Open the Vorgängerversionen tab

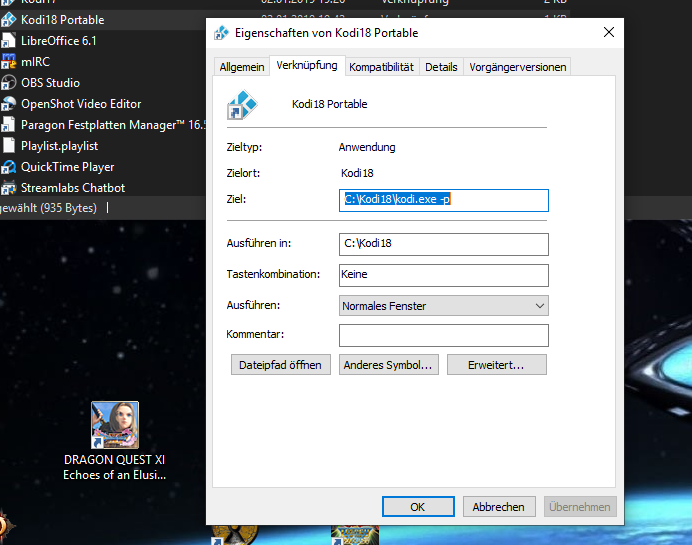coord(517,67)
